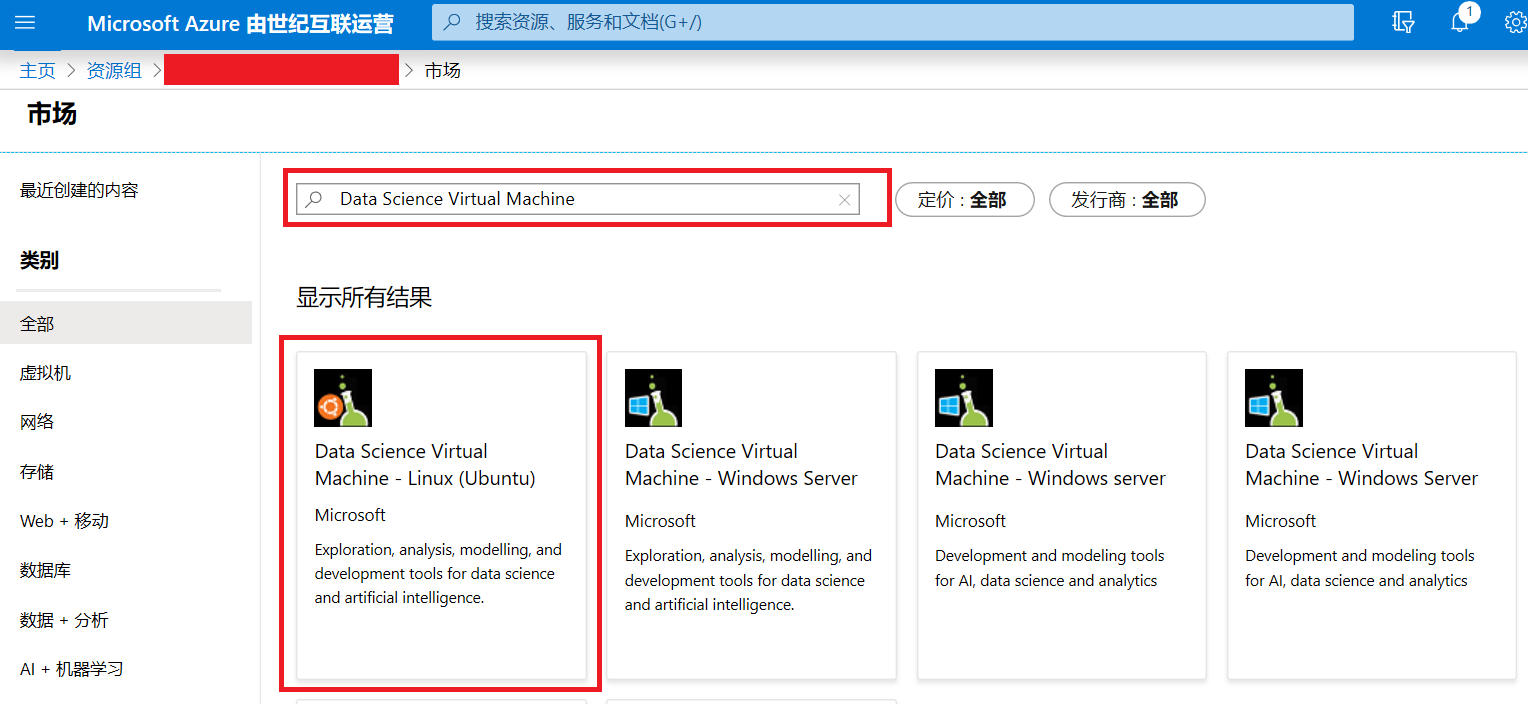Clear the search with the X button
This screenshot has height=704, width=1528.
(845, 199)
